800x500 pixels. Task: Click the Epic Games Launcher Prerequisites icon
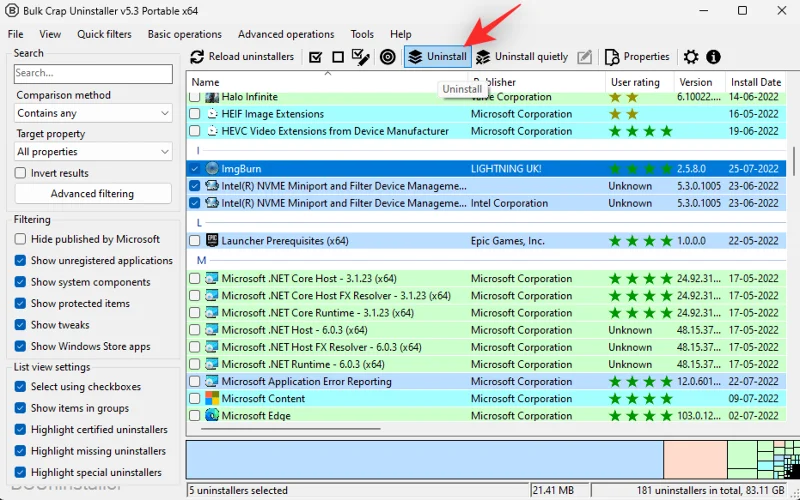pyautogui.click(x=212, y=240)
